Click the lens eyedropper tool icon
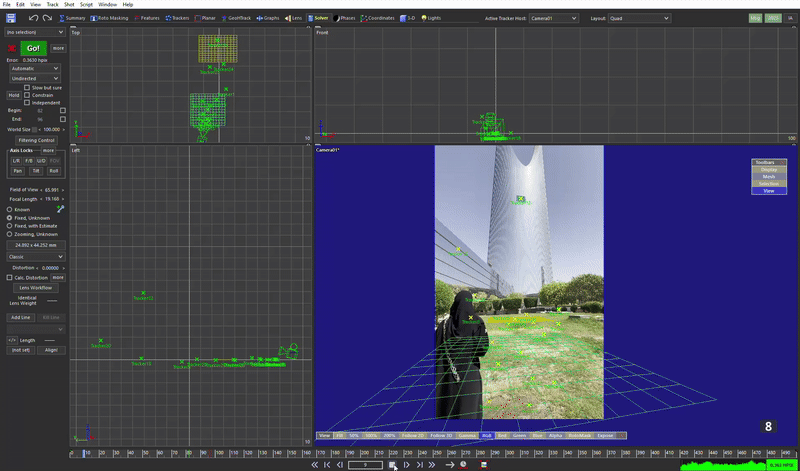This screenshot has height=471, width=800. point(60,209)
